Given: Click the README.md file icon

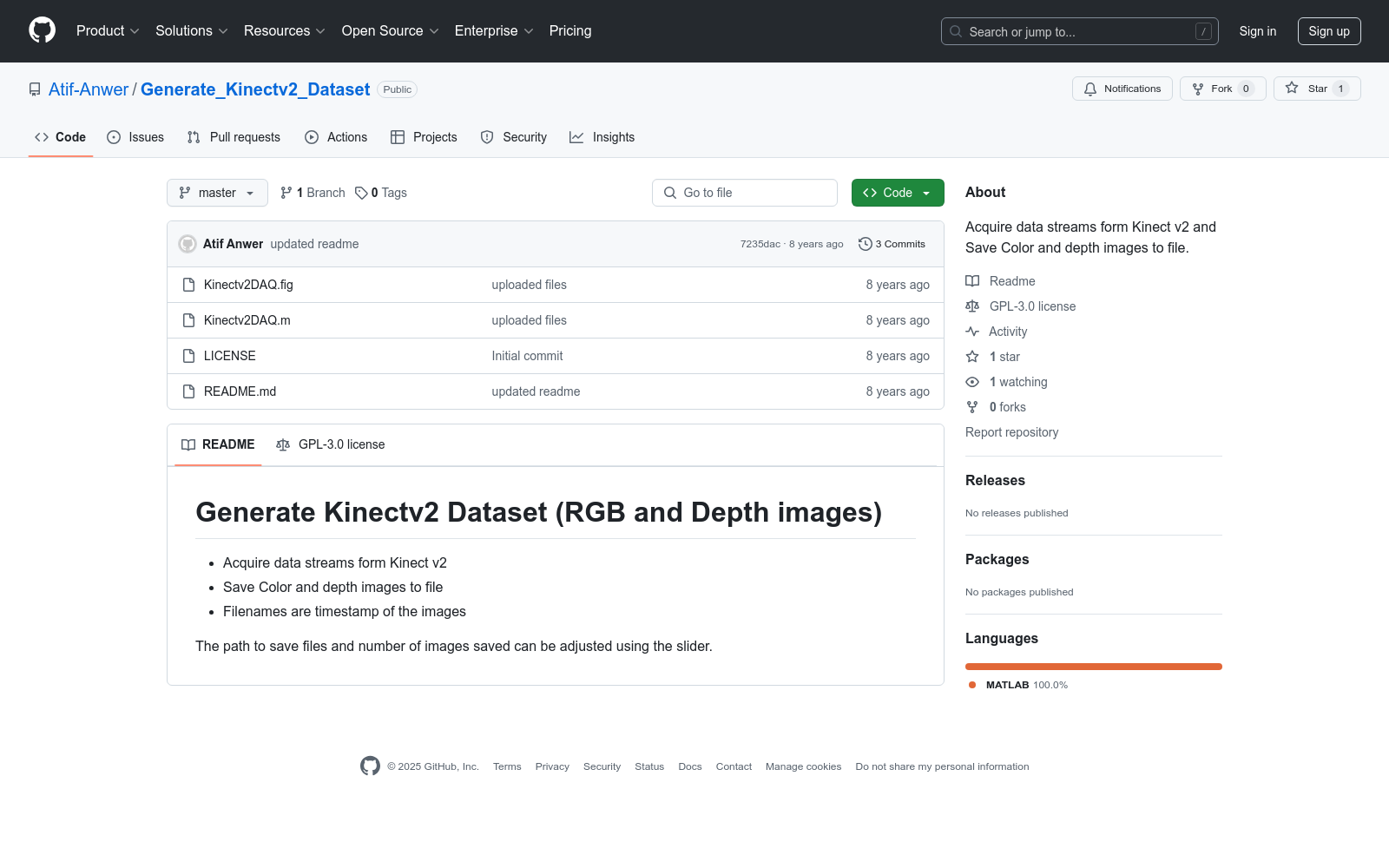Looking at the screenshot, I should pyautogui.click(x=188, y=391).
